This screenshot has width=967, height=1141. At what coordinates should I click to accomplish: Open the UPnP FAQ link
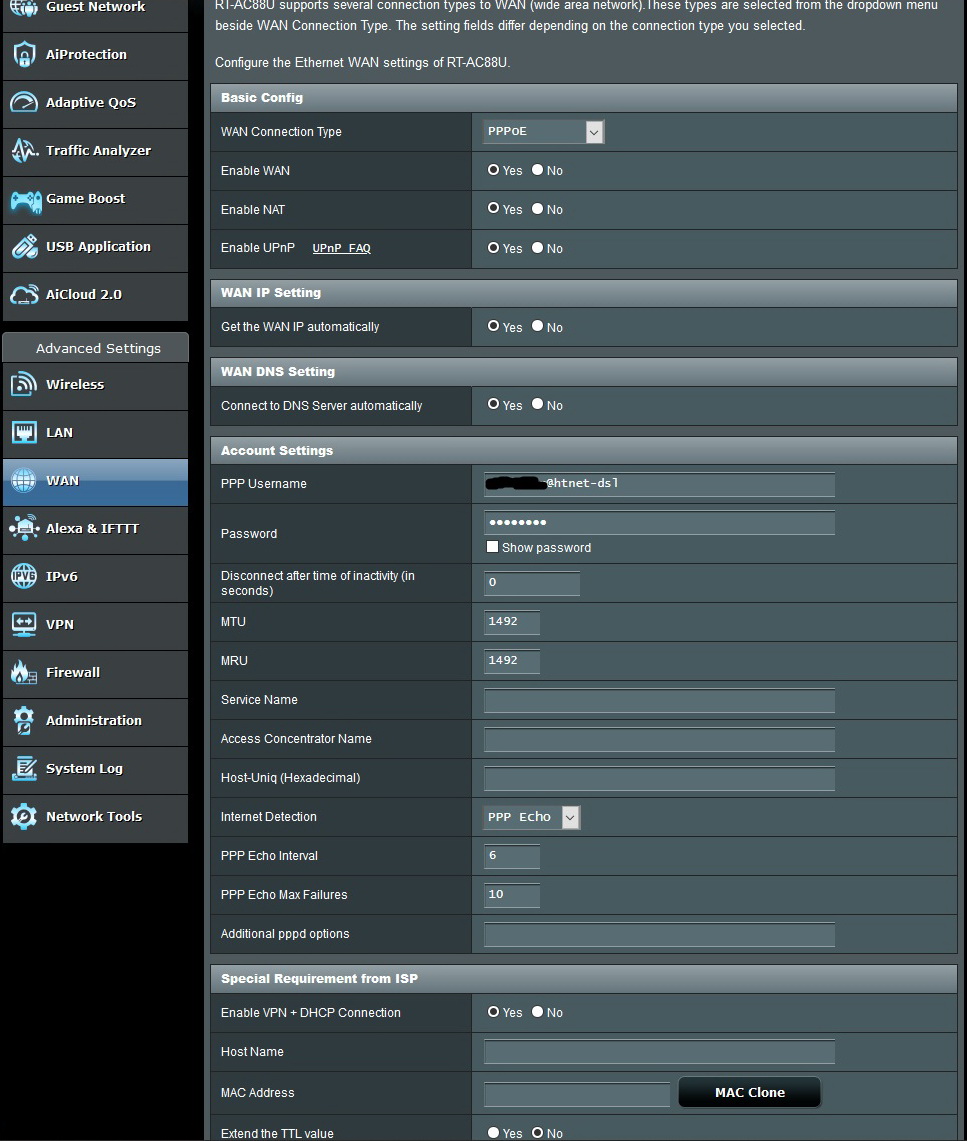click(x=341, y=248)
